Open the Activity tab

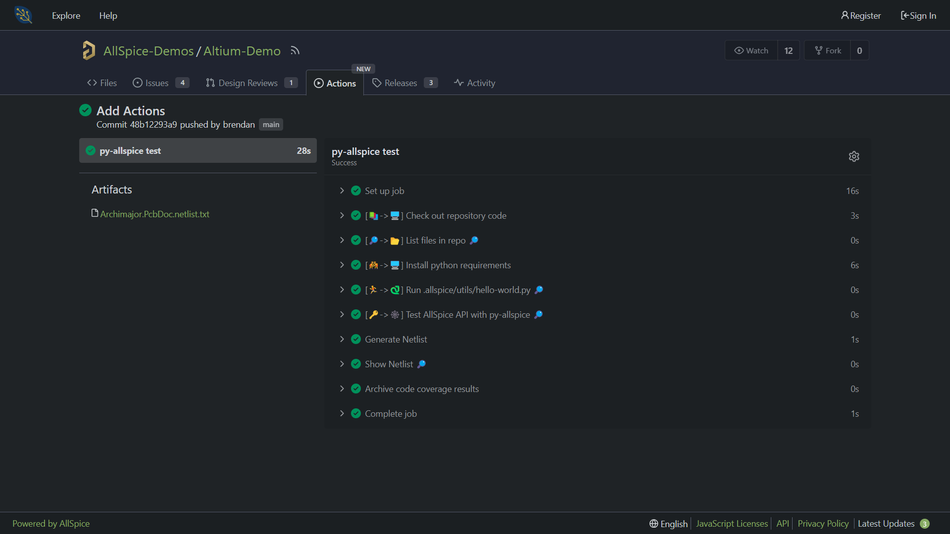pyautogui.click(x=474, y=83)
